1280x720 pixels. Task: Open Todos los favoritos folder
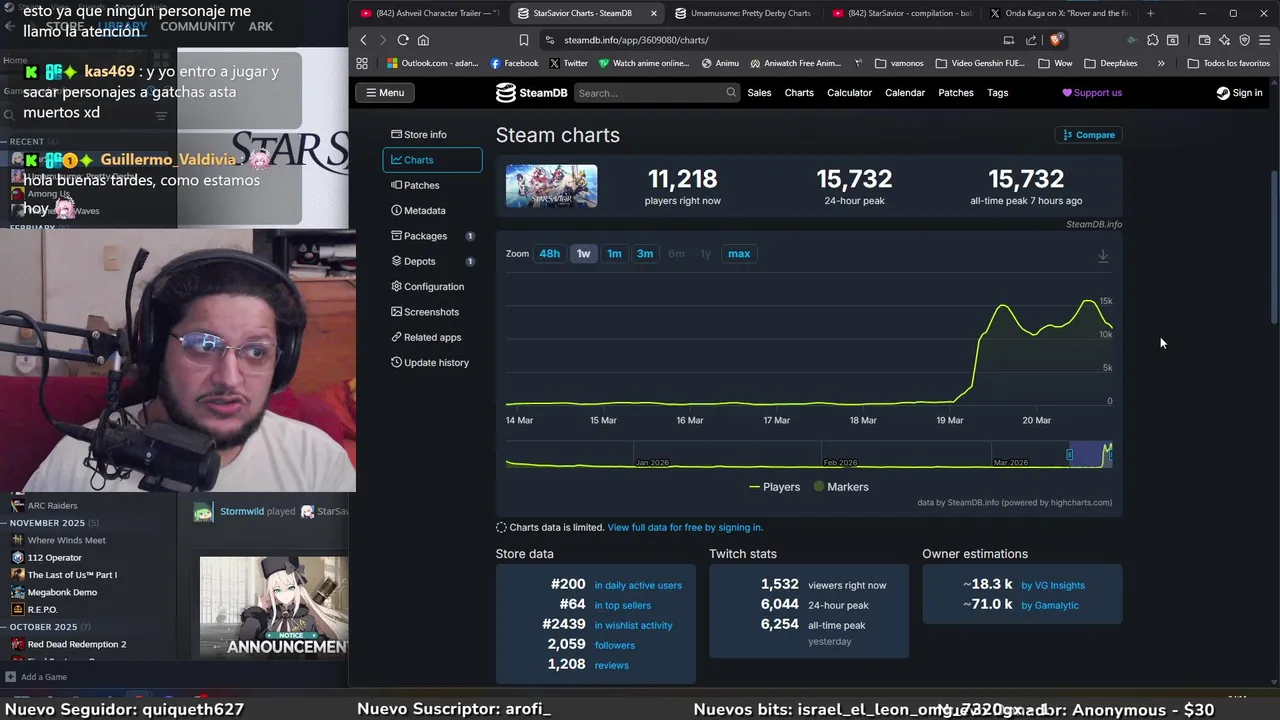tap(1229, 63)
